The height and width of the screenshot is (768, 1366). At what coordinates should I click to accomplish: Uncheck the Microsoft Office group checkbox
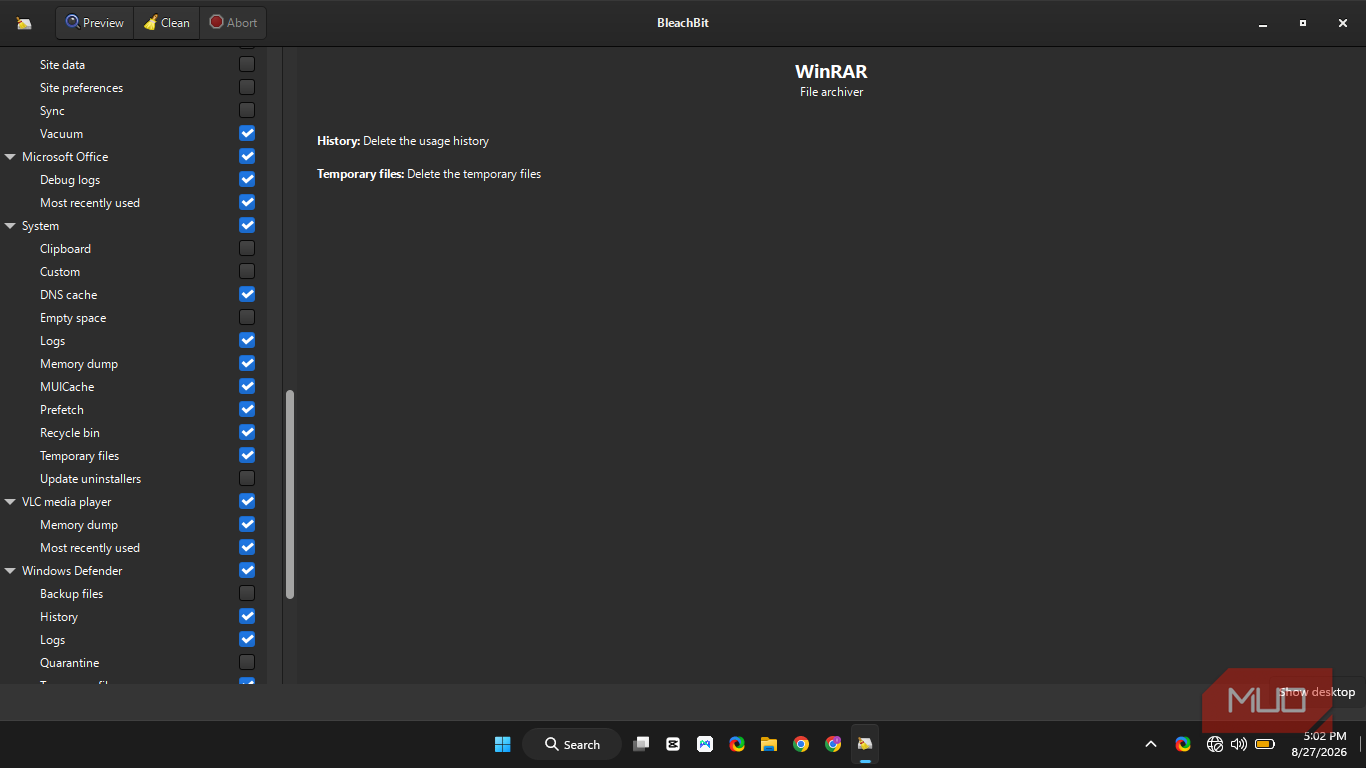click(x=247, y=156)
